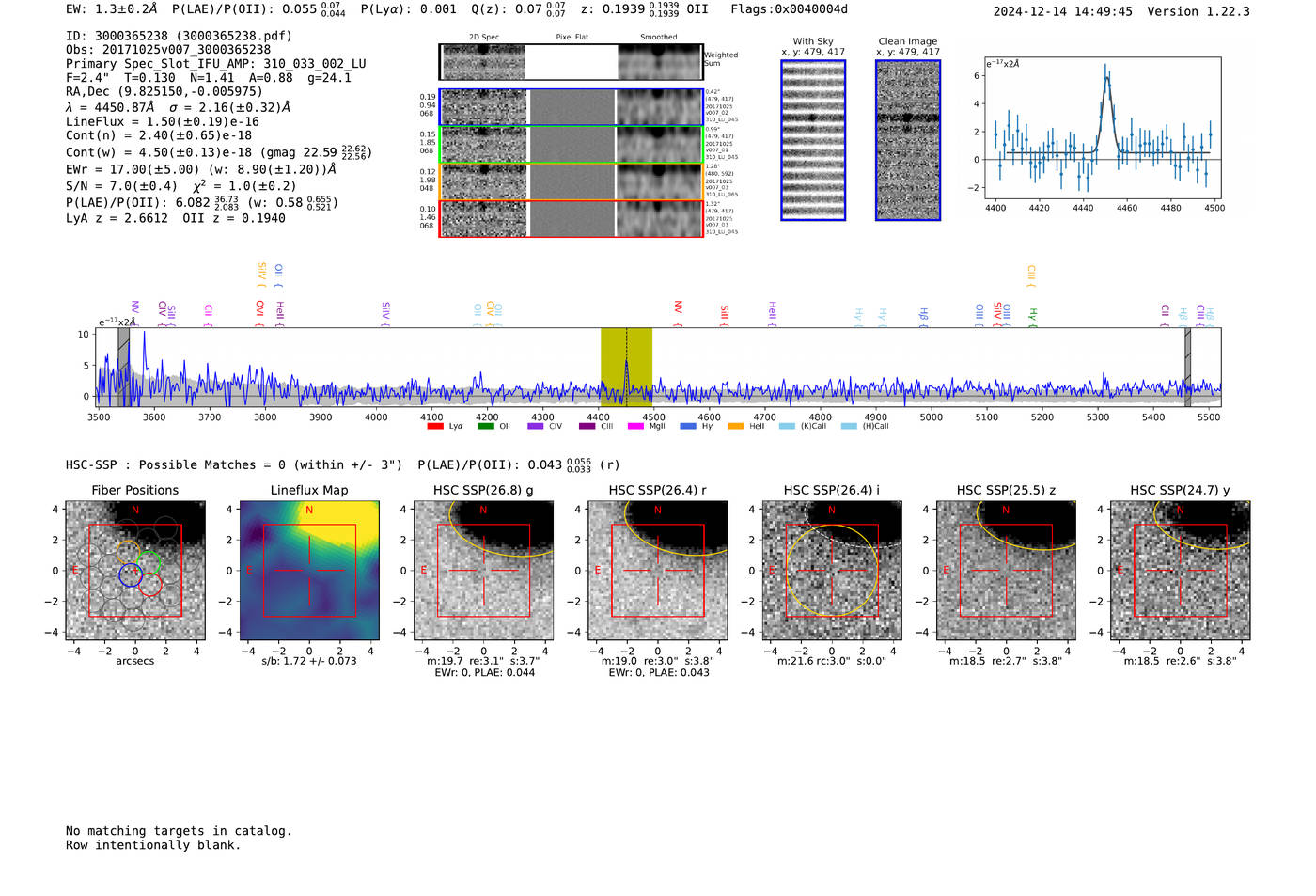Click the blue Hγ legend swatch
1316x896 pixels.
(688, 427)
